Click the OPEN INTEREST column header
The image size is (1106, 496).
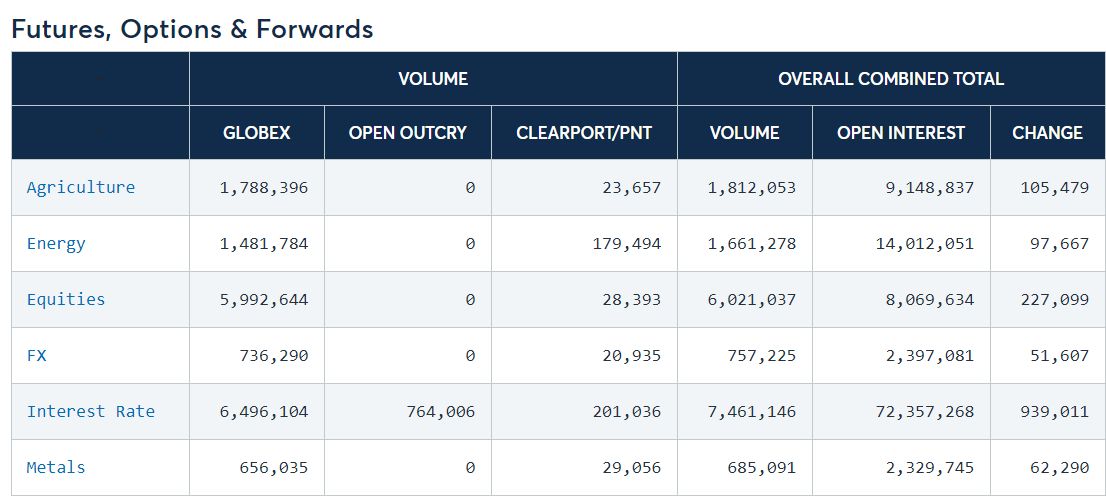click(x=901, y=133)
